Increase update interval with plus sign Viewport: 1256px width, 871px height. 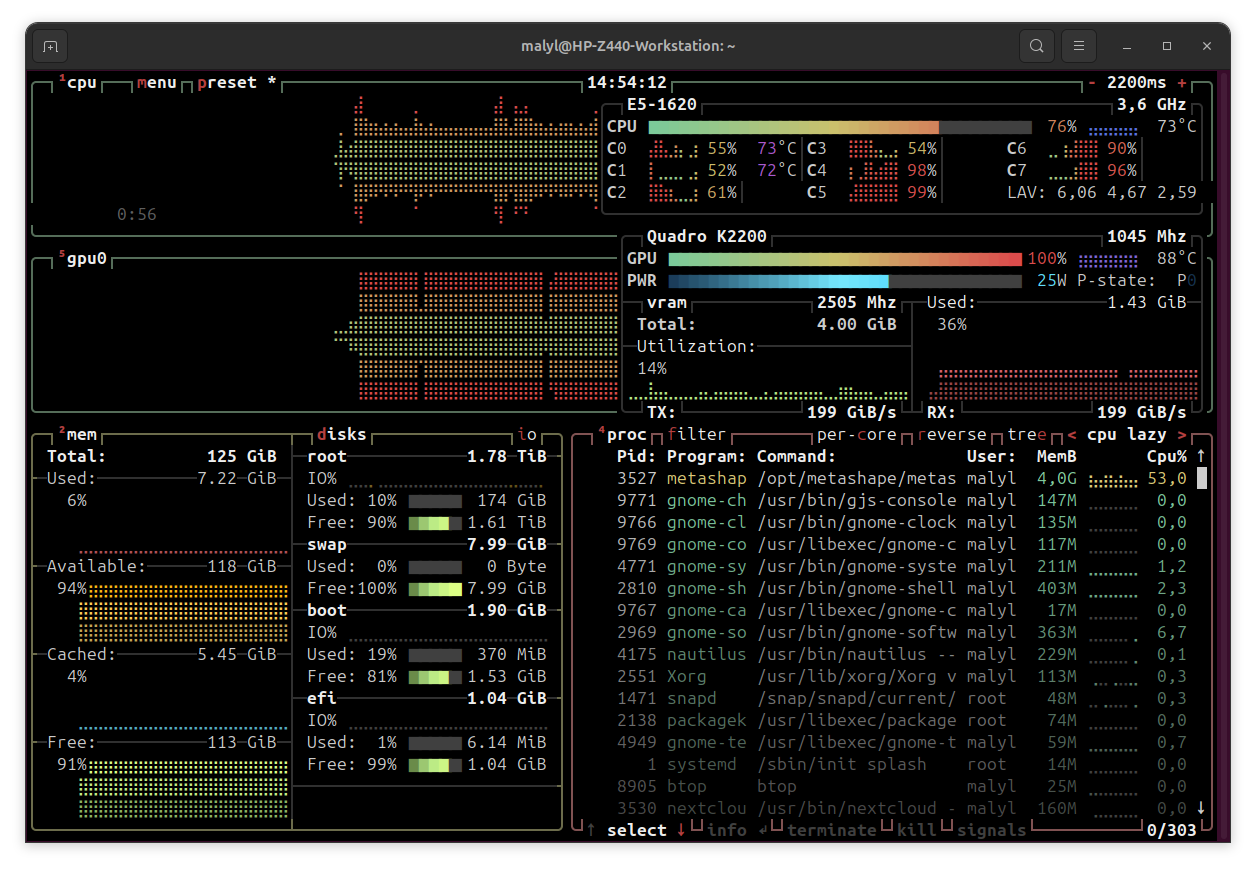(1182, 82)
